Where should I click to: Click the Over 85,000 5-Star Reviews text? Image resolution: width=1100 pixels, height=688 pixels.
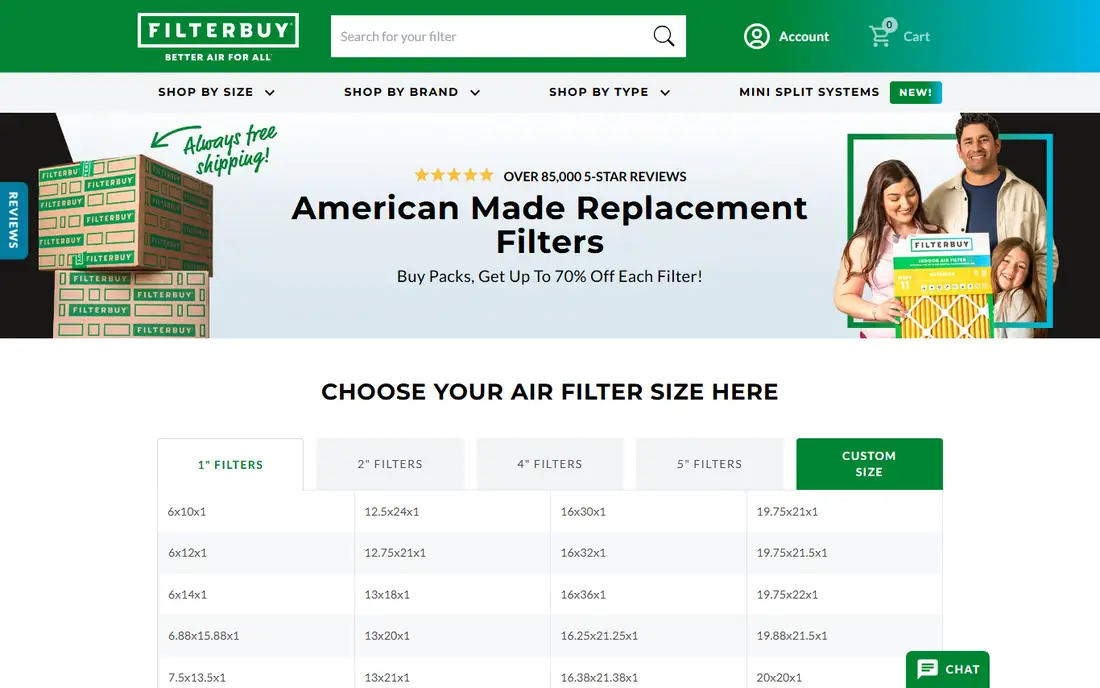point(595,177)
